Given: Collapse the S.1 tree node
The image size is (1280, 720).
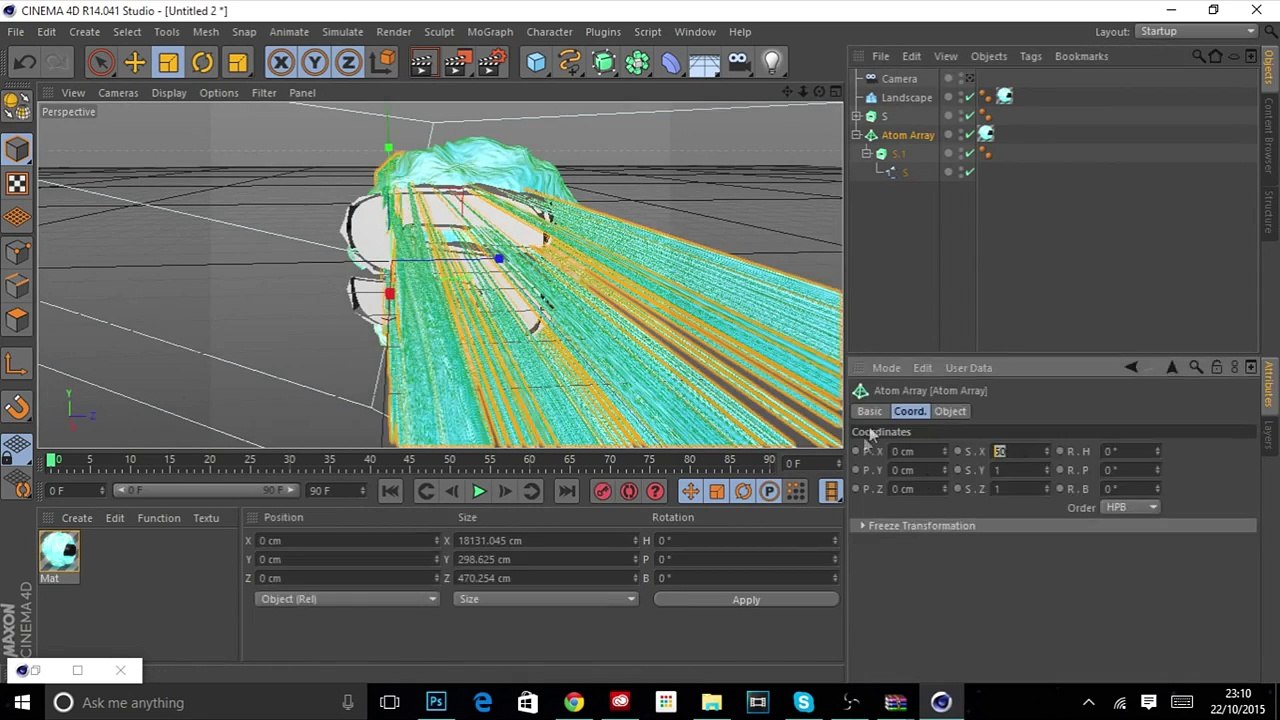Looking at the screenshot, I should 867,154.
